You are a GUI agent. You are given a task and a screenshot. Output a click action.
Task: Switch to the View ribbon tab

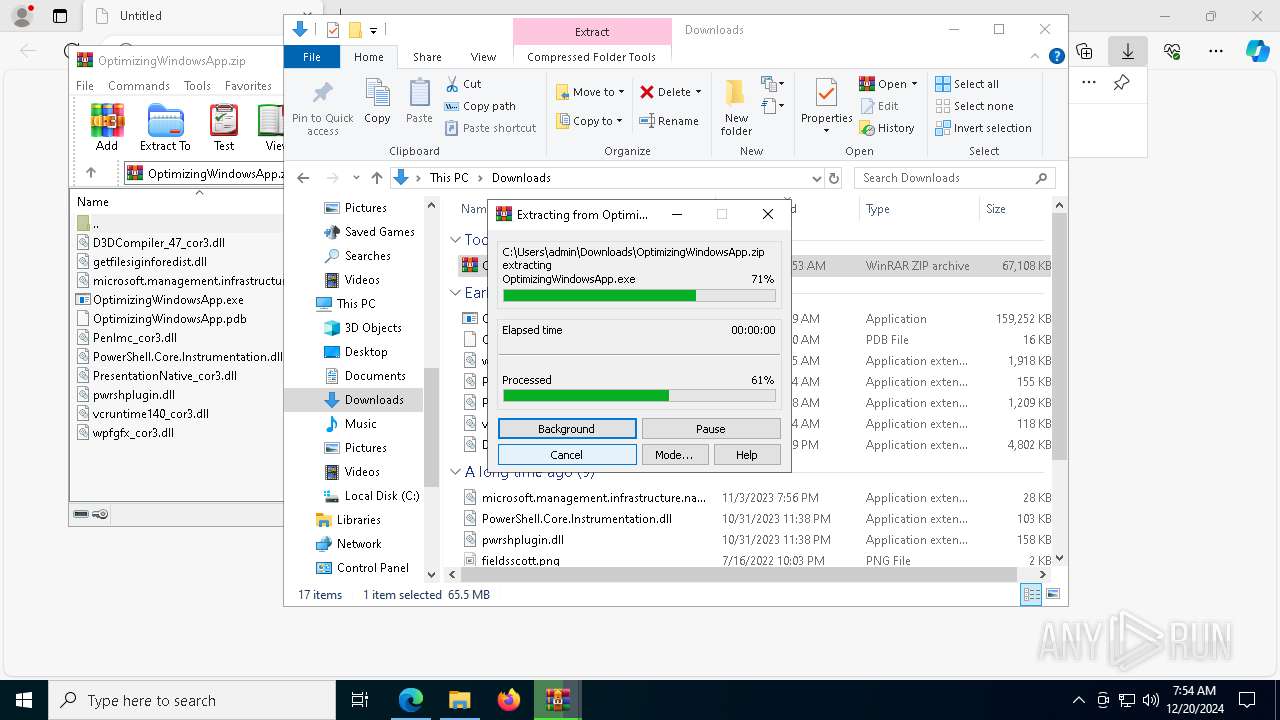483,57
